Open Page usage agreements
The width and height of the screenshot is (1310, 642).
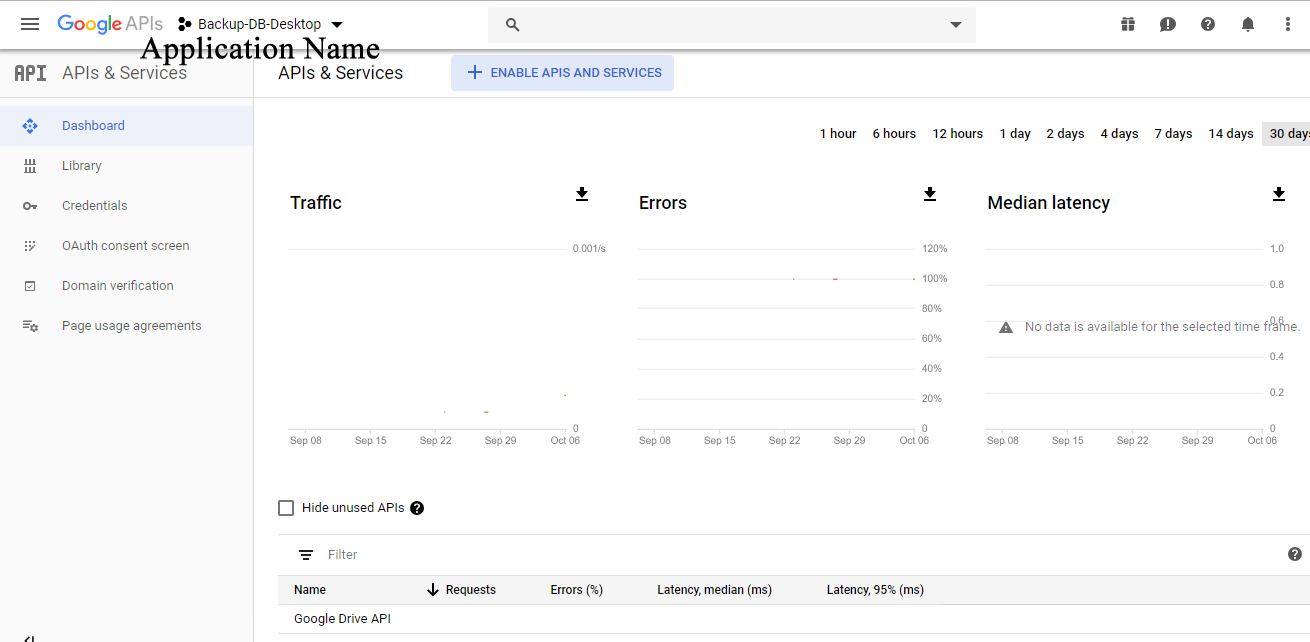126,326
